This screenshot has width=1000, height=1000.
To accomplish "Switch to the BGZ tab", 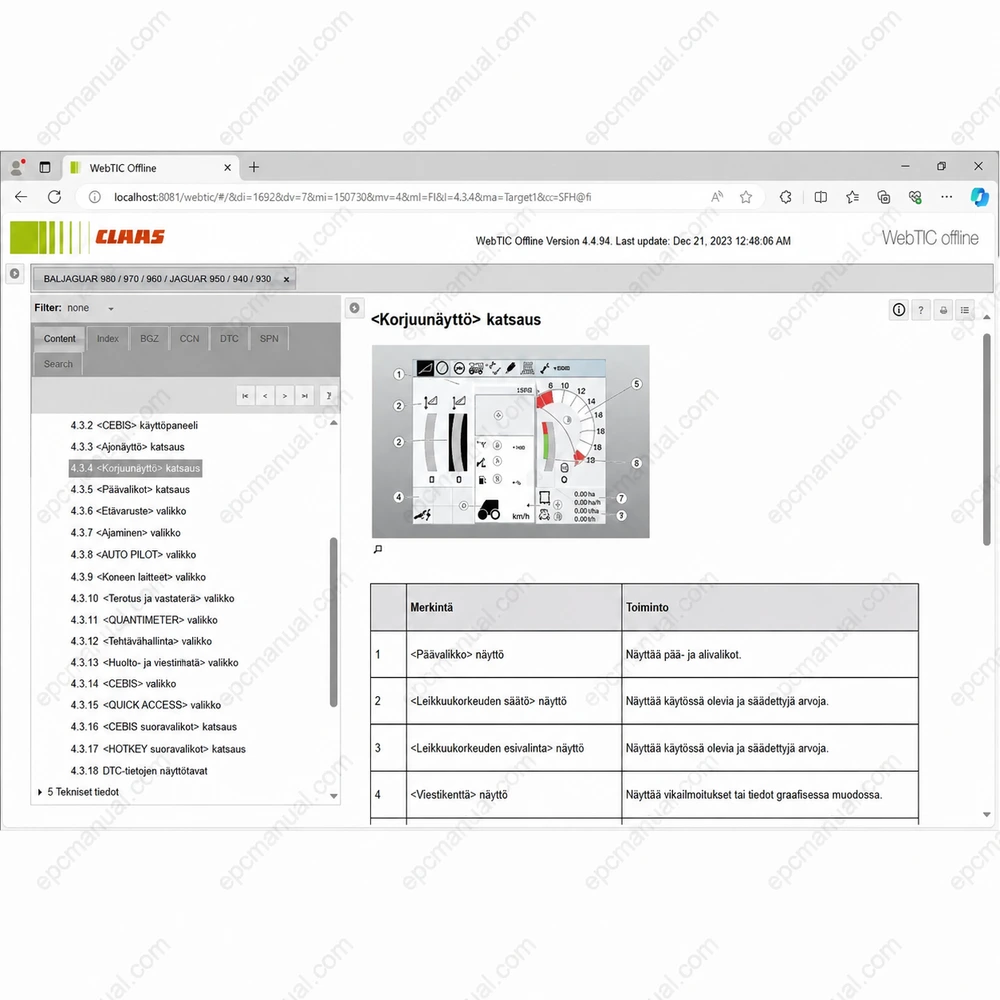I will tap(149, 339).
